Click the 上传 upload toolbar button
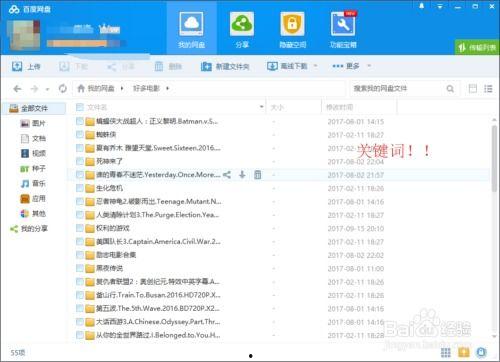This screenshot has height=362, width=500. coord(26,66)
